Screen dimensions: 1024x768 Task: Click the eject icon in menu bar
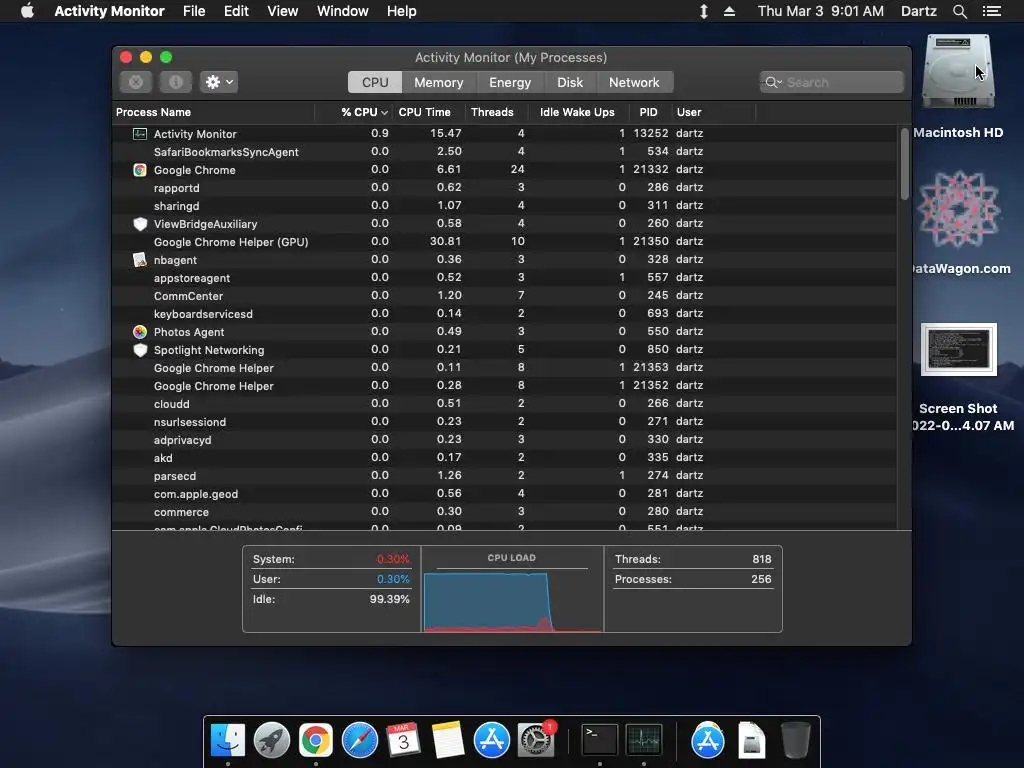tap(729, 11)
